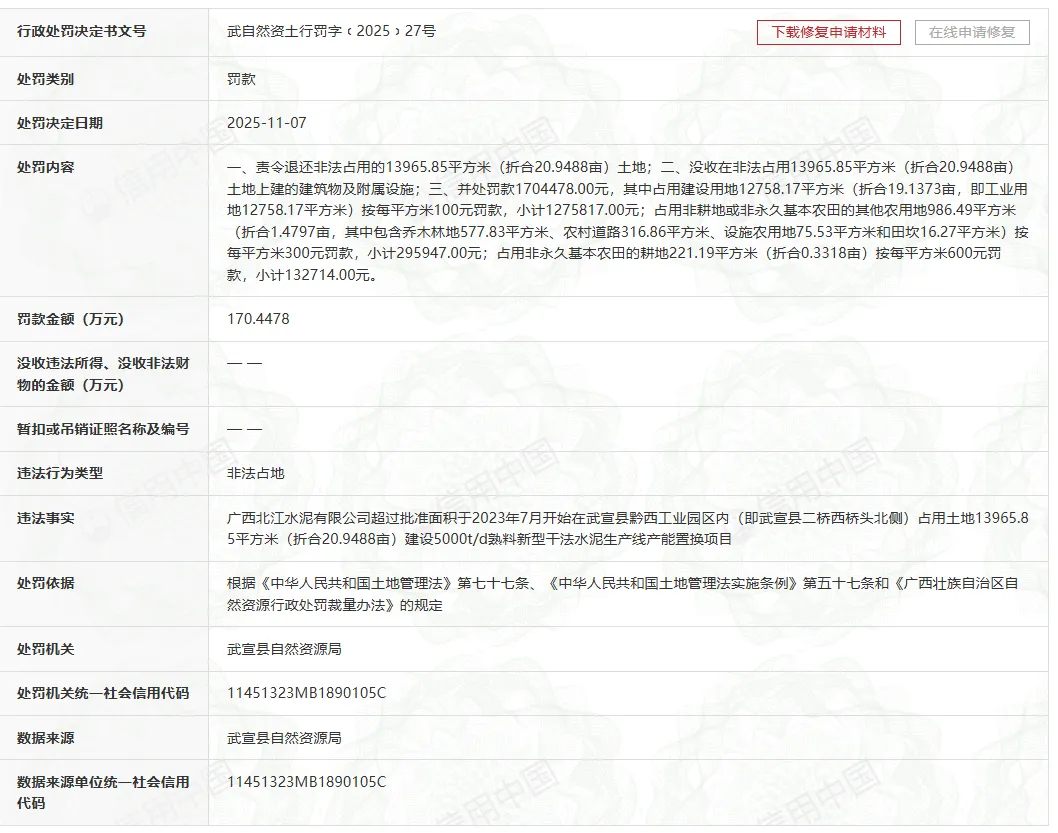Click the 处罚机关 label
The width and height of the screenshot is (1058, 833).
tap(45, 649)
